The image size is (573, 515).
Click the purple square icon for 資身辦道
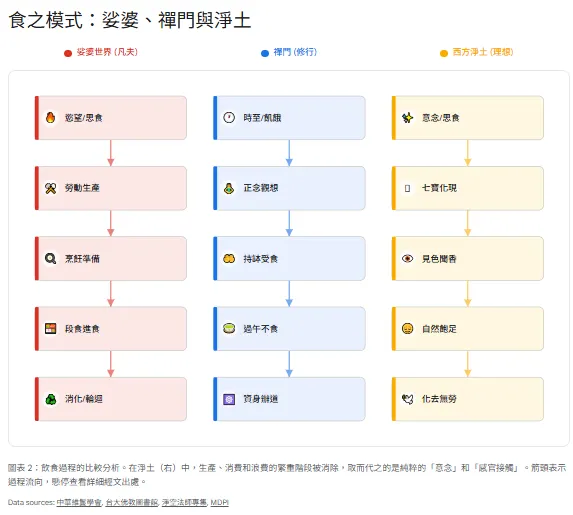coord(229,399)
